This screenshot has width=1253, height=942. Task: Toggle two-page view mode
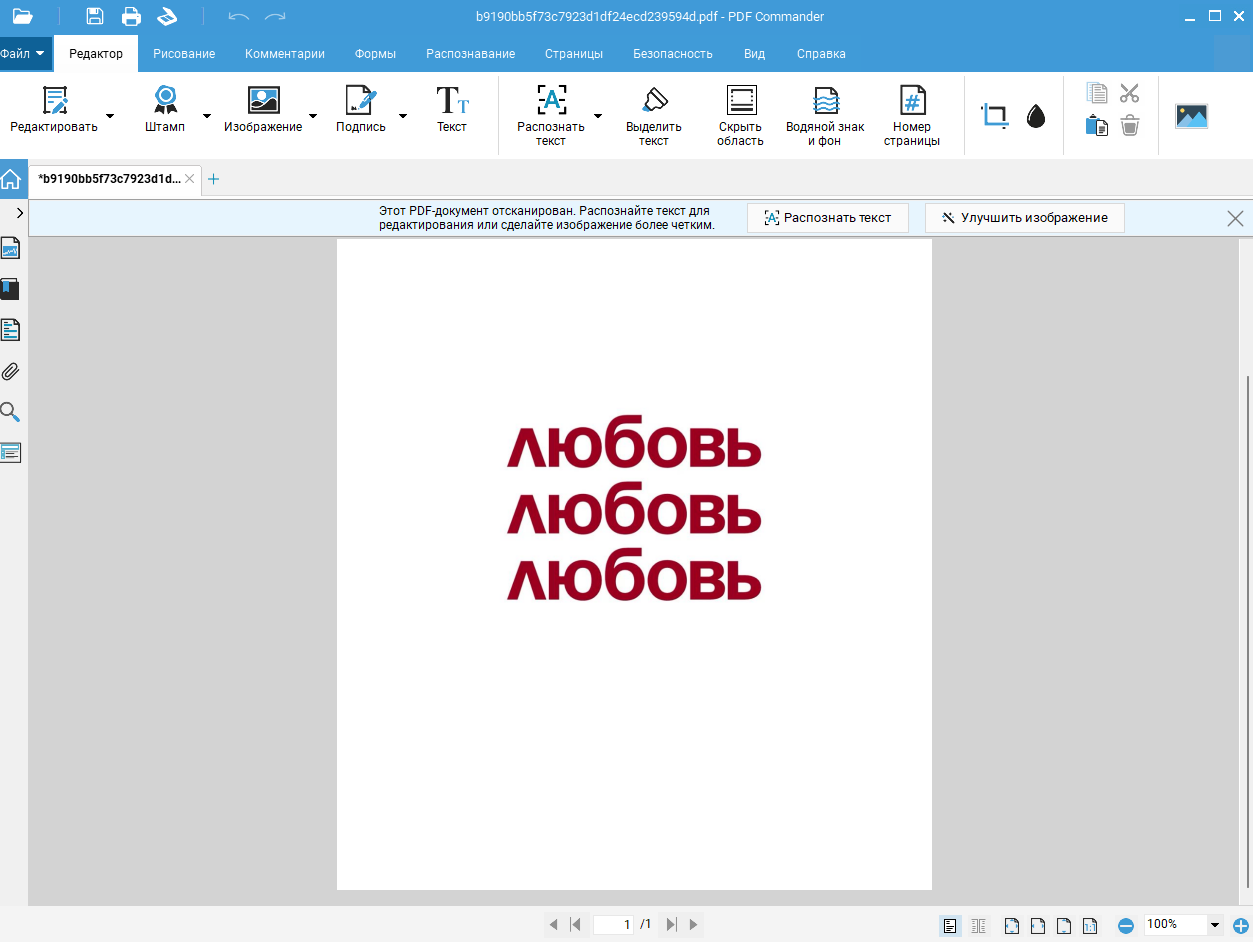pos(978,925)
